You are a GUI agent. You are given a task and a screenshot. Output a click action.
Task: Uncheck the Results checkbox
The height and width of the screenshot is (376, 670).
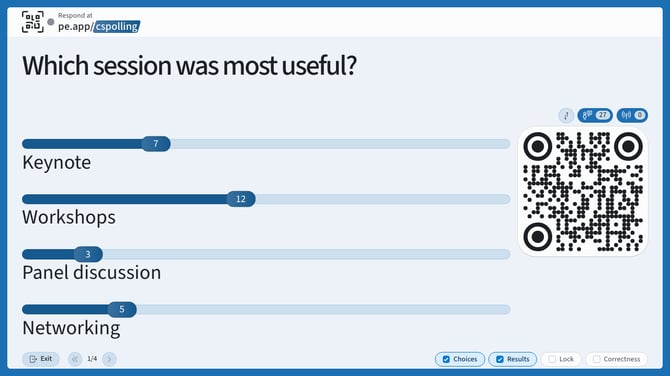500,359
